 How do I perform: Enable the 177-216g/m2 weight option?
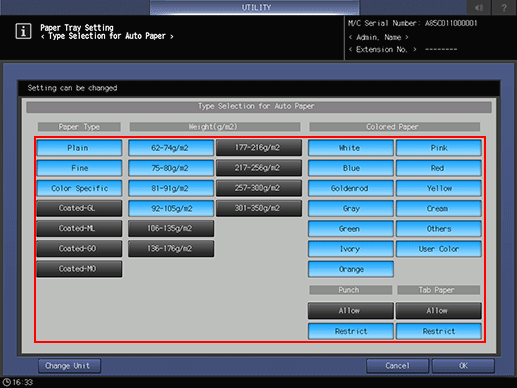point(259,148)
